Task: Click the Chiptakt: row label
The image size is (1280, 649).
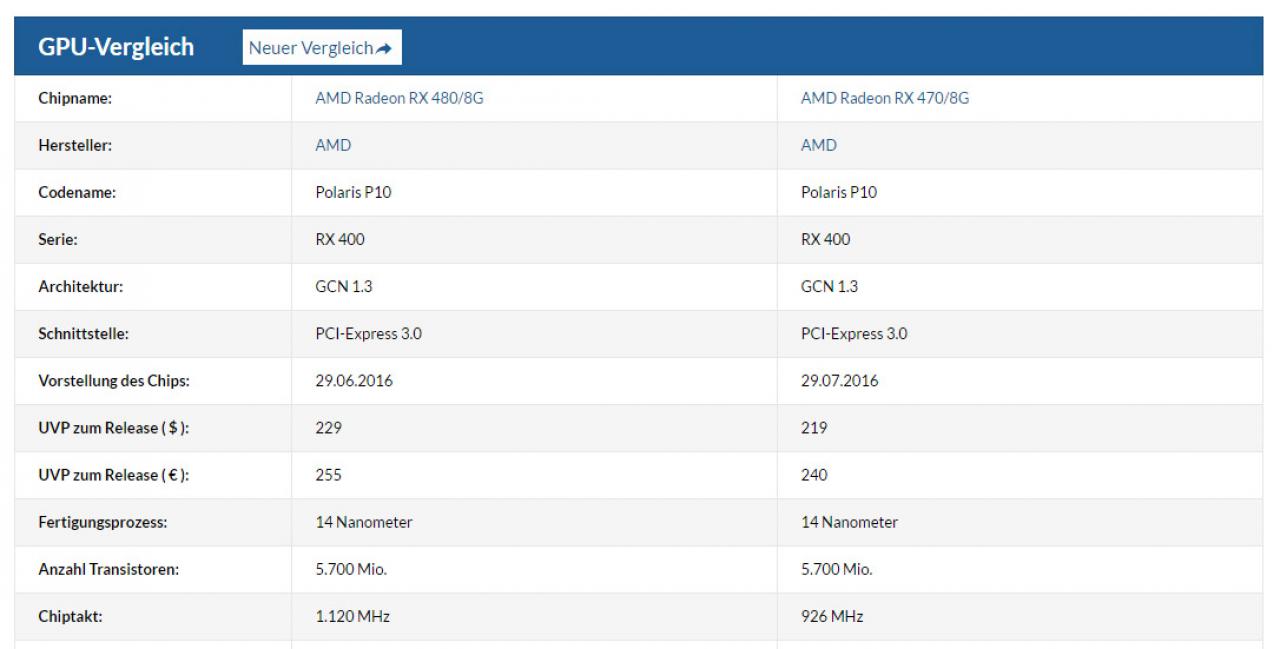Action: tap(70, 616)
